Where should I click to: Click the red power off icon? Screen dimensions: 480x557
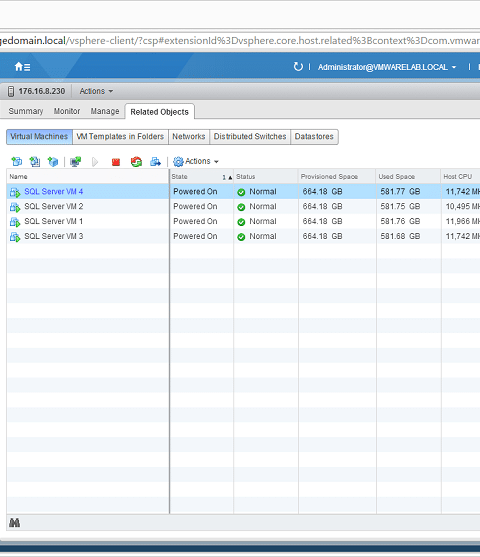(x=116, y=162)
